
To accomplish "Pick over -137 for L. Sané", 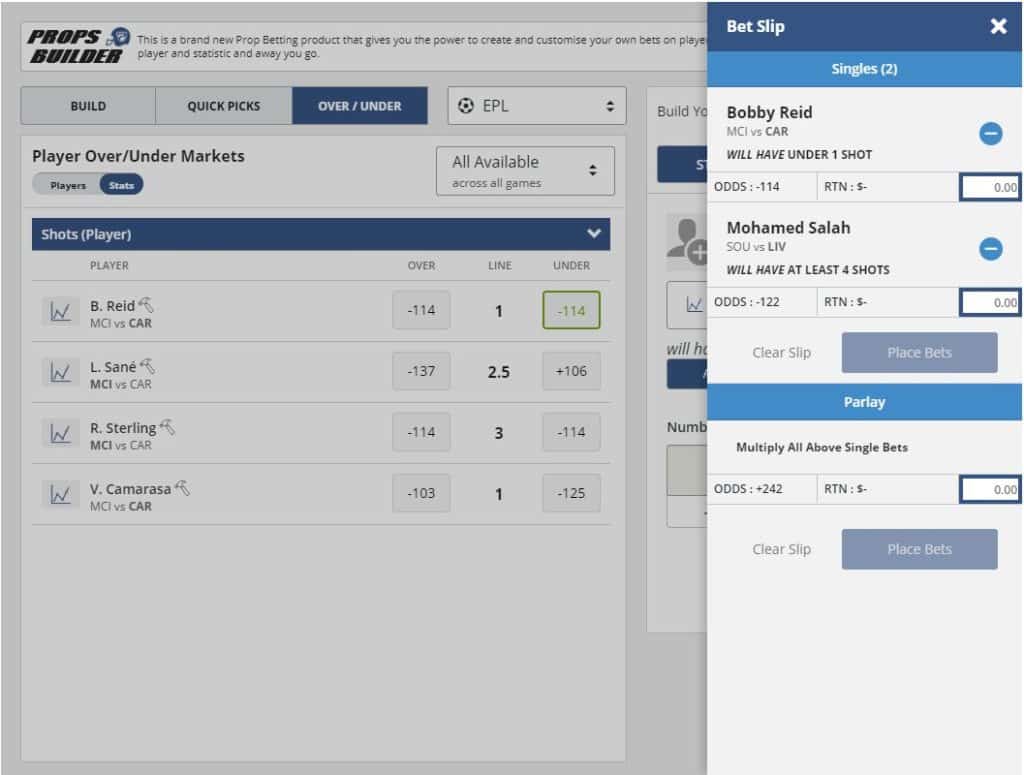I will tap(421, 371).
